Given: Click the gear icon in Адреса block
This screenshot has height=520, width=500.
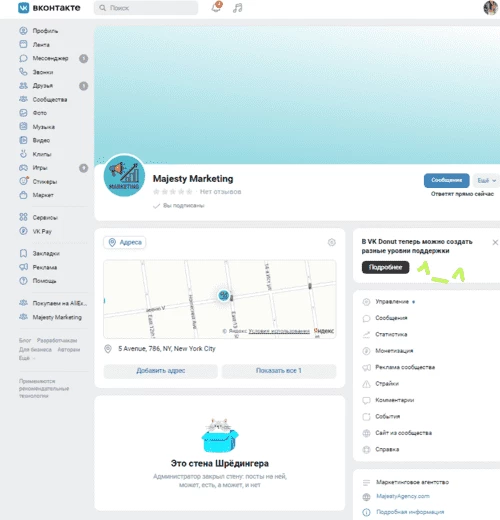Looking at the screenshot, I should [331, 242].
